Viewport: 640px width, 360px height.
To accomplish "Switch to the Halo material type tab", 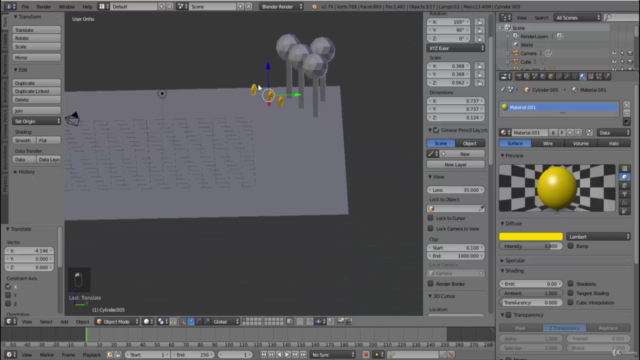I will (x=614, y=143).
